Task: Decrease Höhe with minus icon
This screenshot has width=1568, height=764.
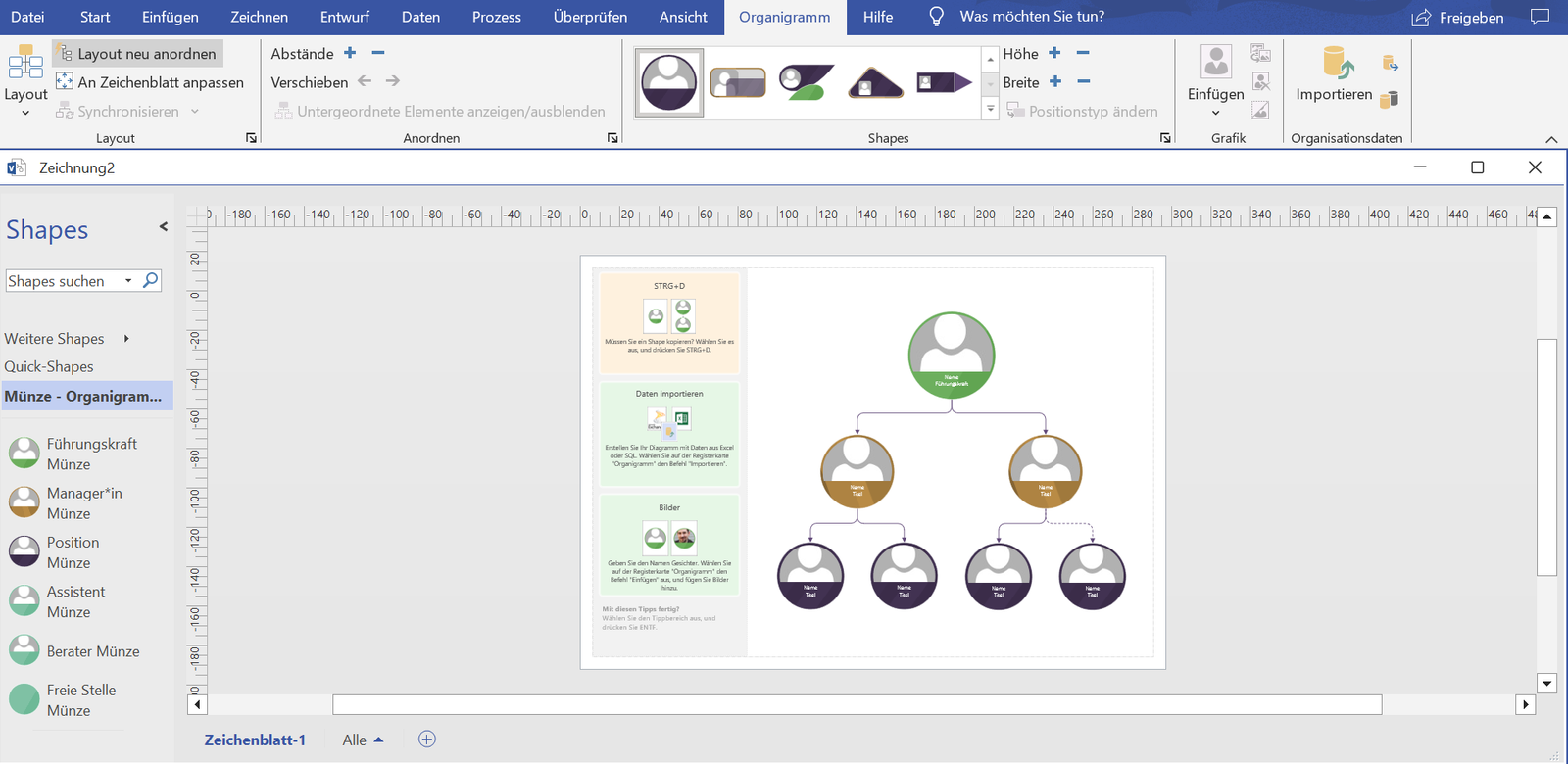Action: tap(1083, 53)
